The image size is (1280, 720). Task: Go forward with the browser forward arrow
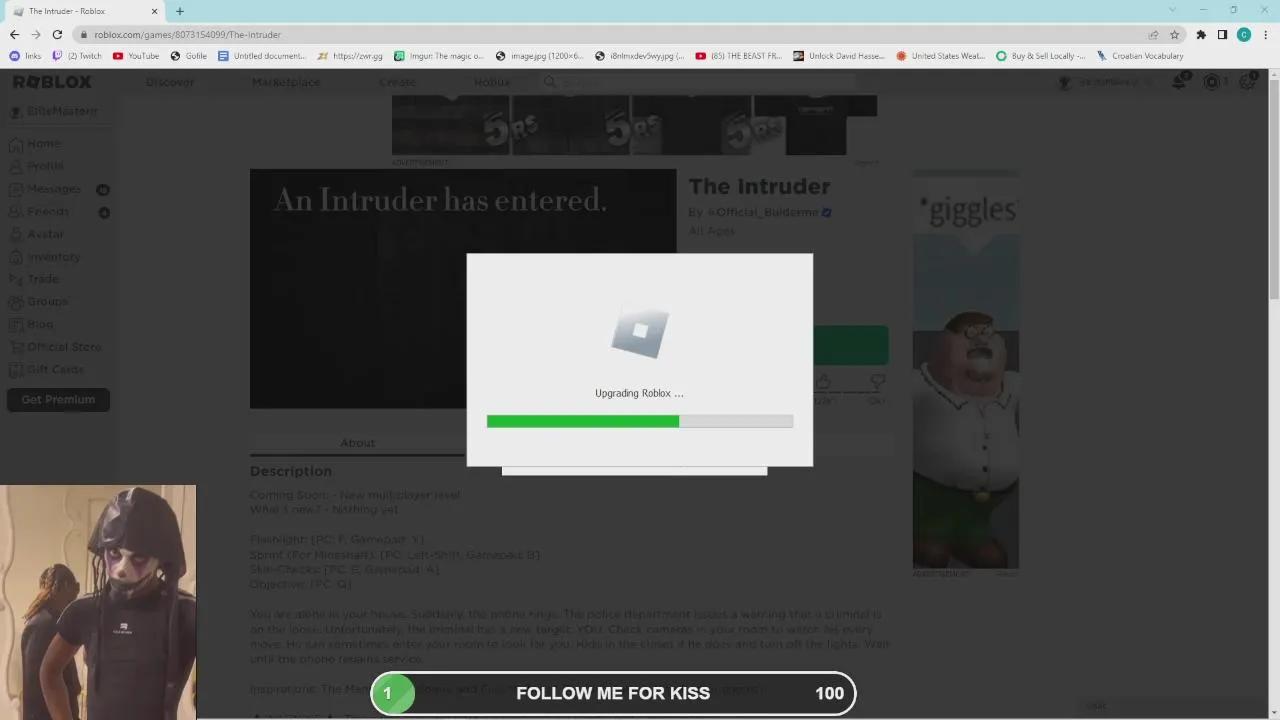tap(35, 34)
